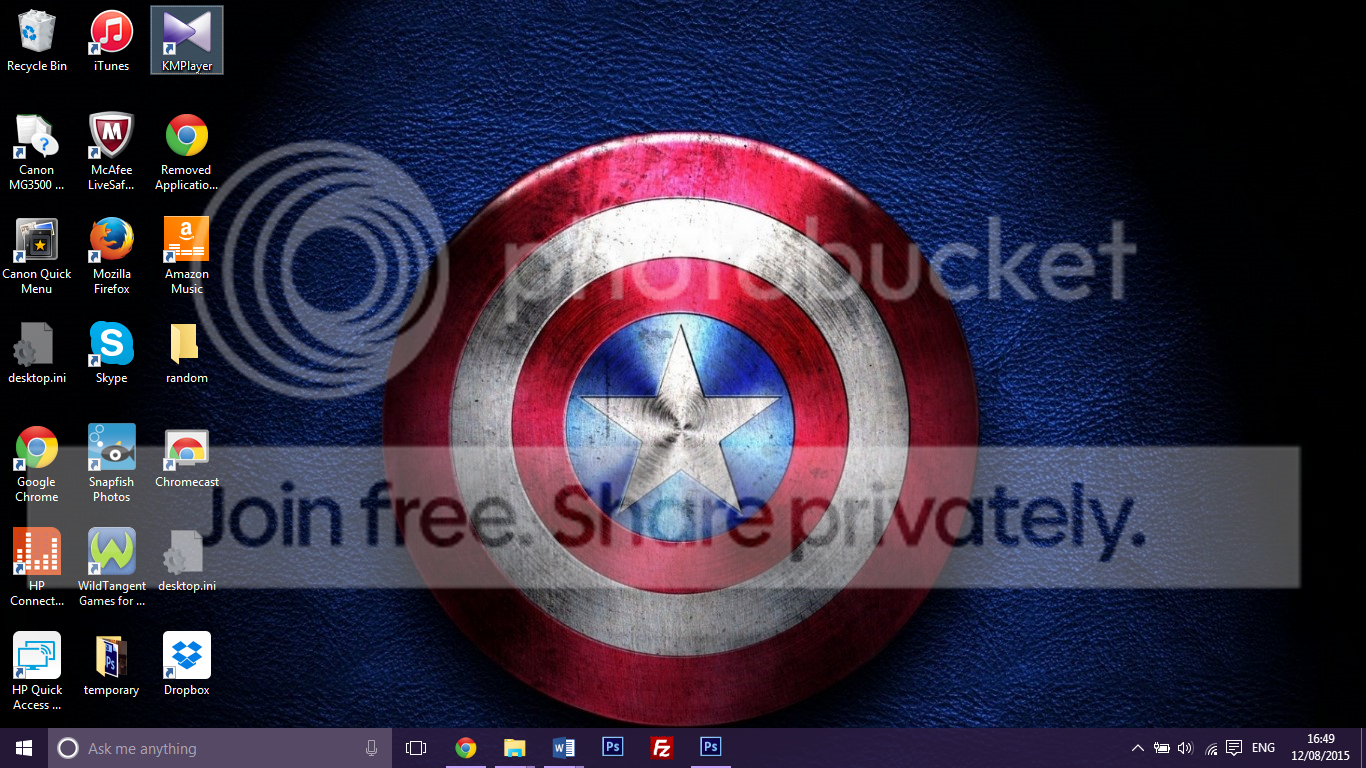This screenshot has width=1366, height=768.
Task: Open the Wi-Fi network flyout
Action: [1210, 748]
